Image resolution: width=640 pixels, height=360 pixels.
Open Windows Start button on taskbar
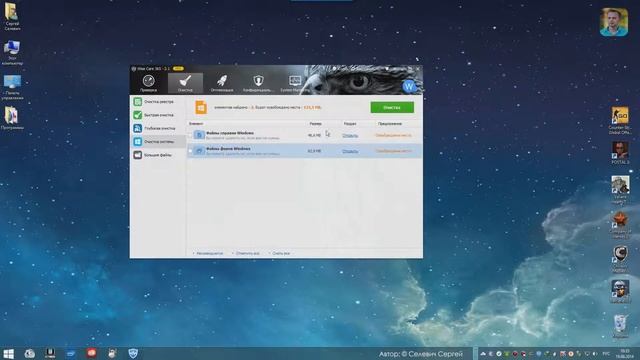point(9,353)
